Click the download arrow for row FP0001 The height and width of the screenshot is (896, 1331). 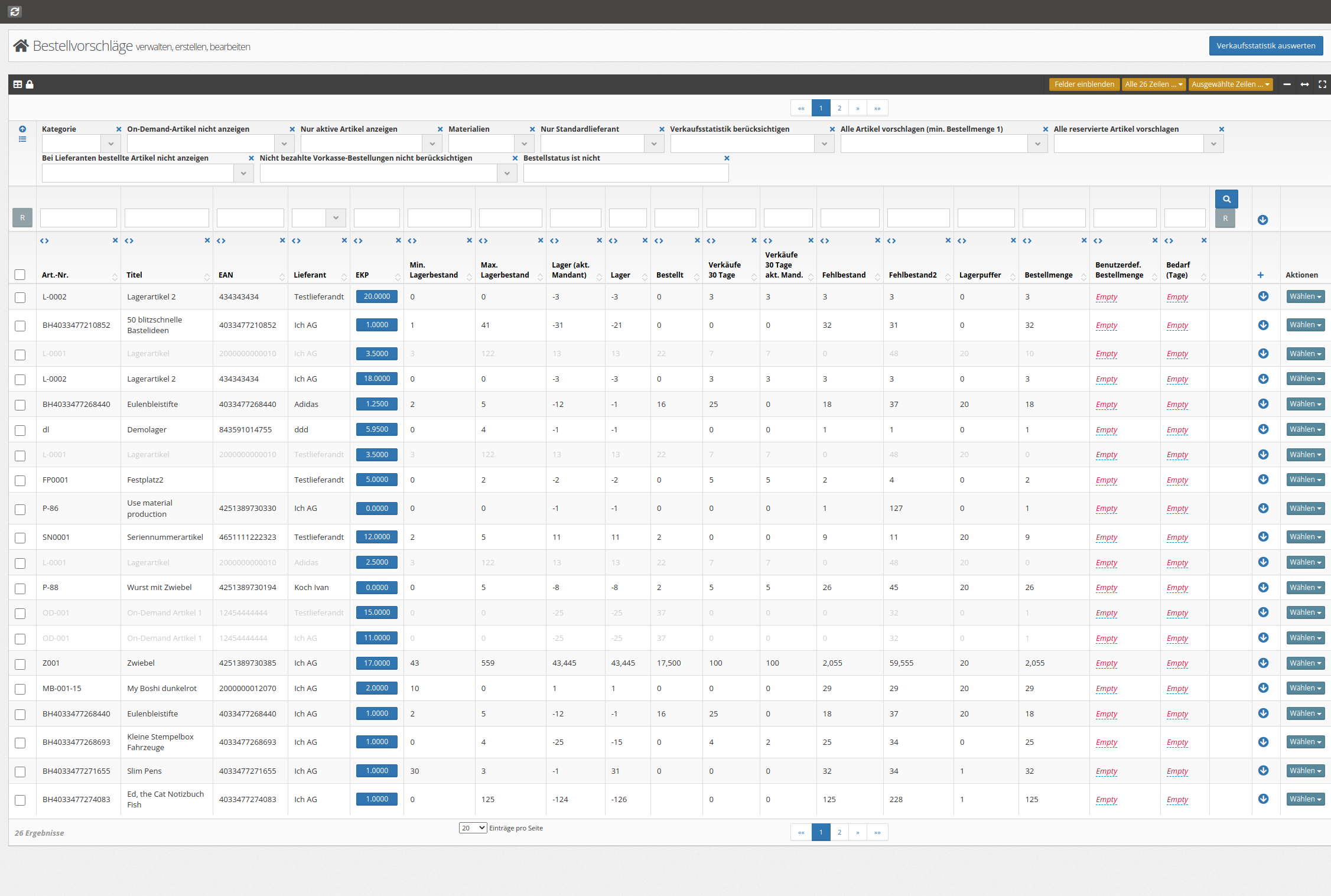1263,479
